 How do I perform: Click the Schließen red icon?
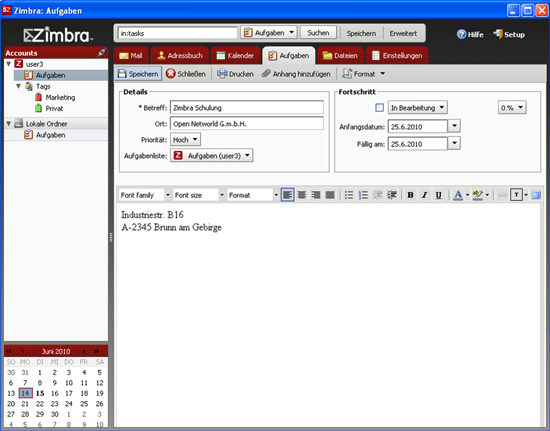171,74
